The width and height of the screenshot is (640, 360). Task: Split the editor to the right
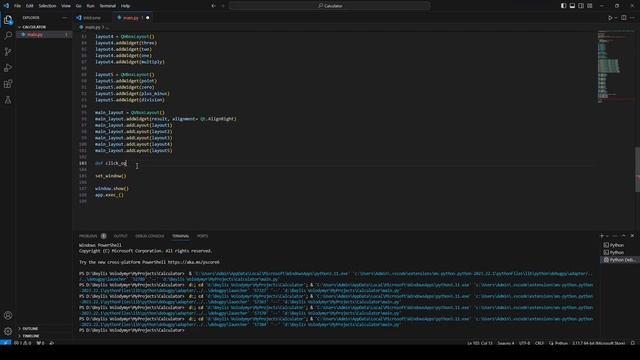point(624,18)
